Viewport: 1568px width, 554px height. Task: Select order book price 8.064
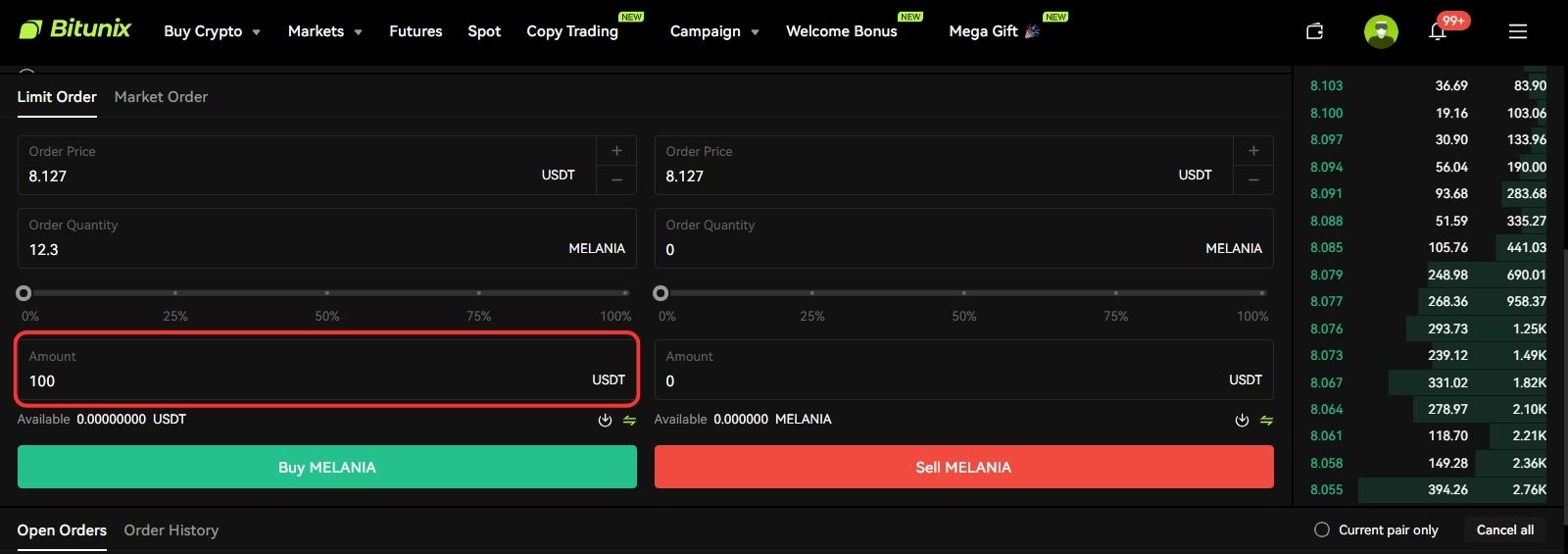(x=1327, y=409)
